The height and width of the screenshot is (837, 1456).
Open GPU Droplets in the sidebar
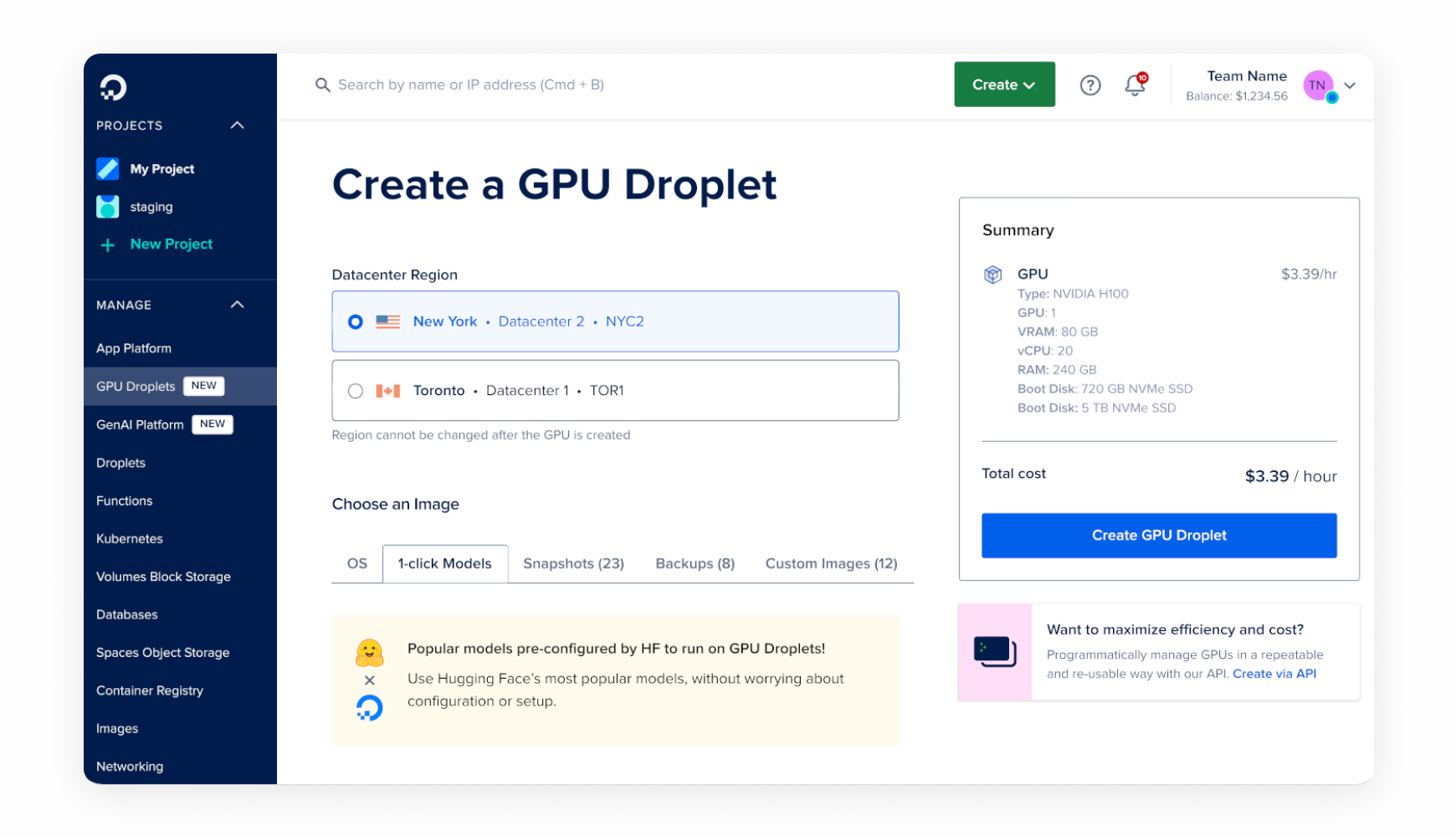[x=180, y=387]
